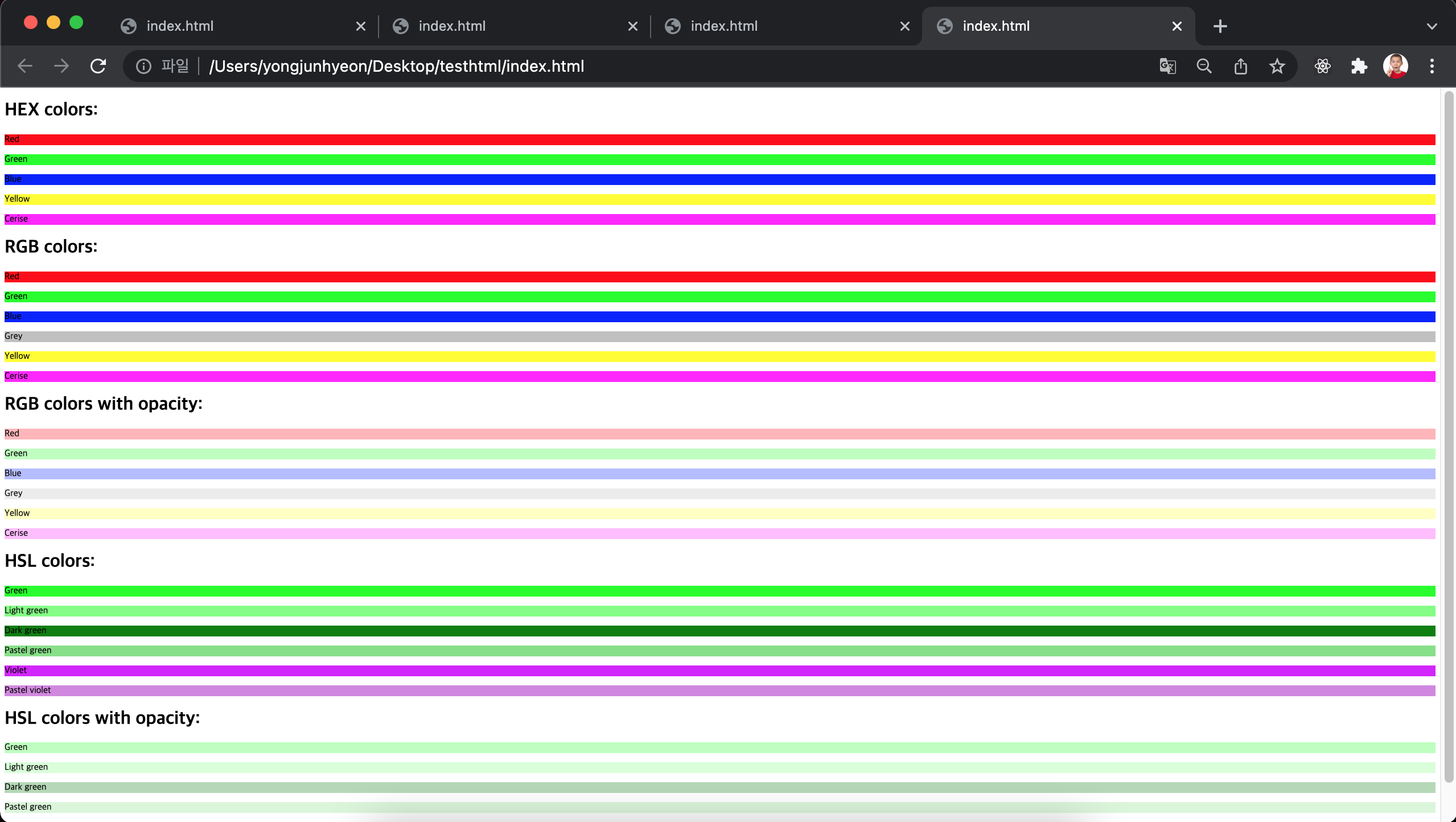Open a new tab with the plus button
This screenshot has height=822, width=1456.
[x=1220, y=26]
